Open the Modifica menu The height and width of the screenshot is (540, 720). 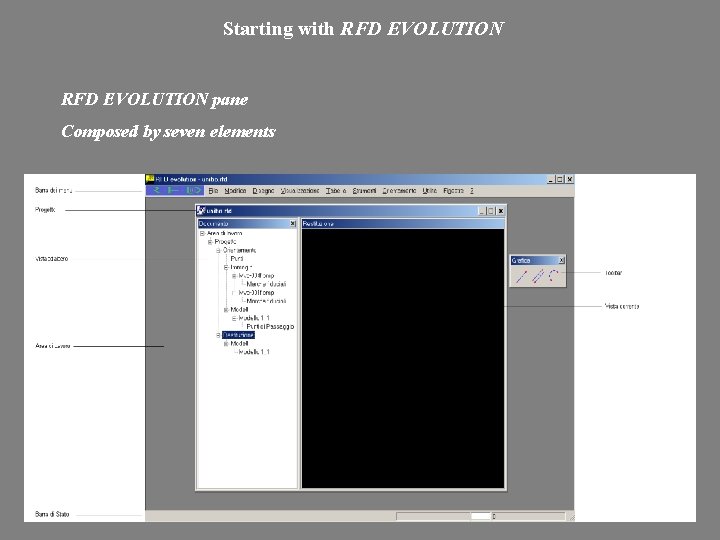(235, 191)
